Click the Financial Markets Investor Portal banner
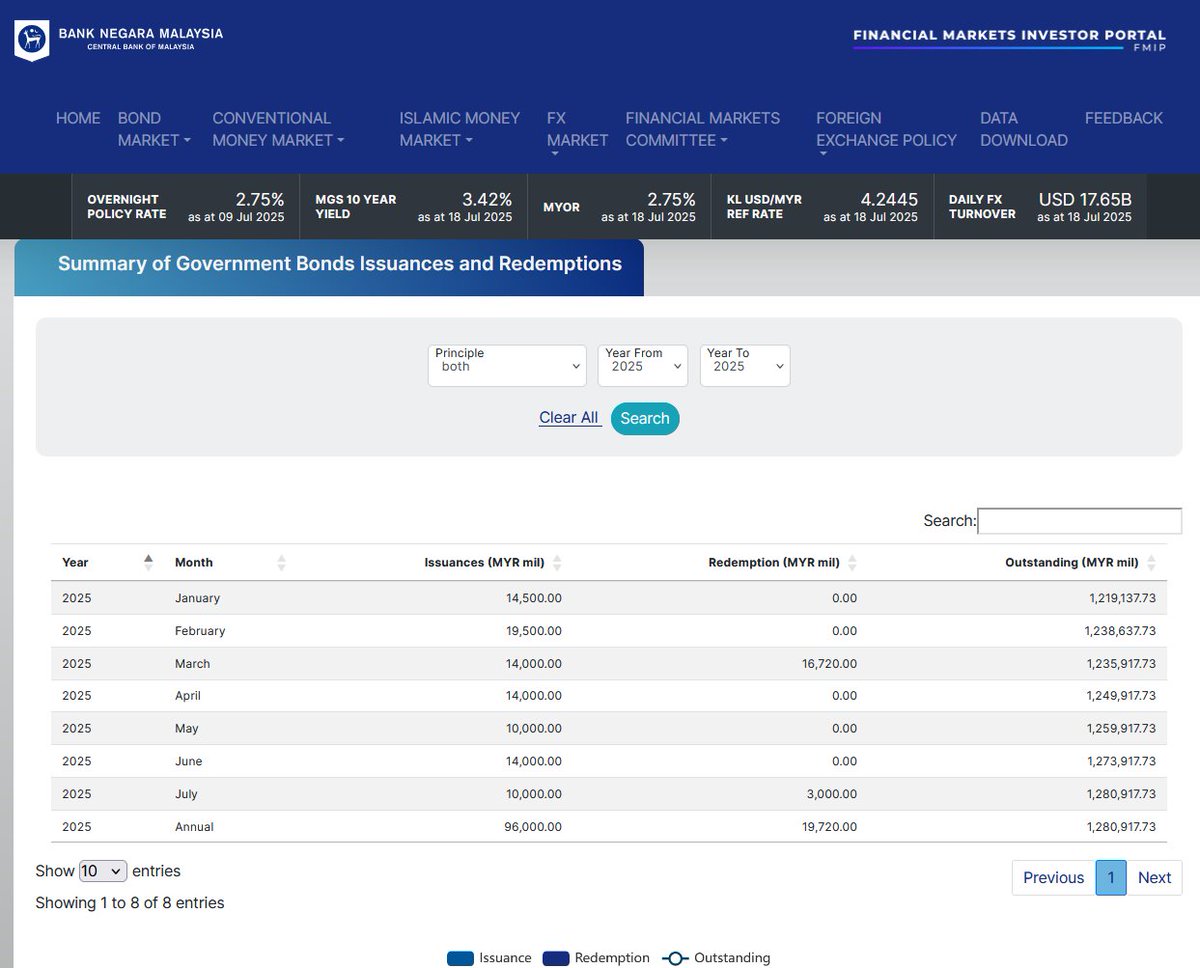The height and width of the screenshot is (968, 1200). [1009, 41]
